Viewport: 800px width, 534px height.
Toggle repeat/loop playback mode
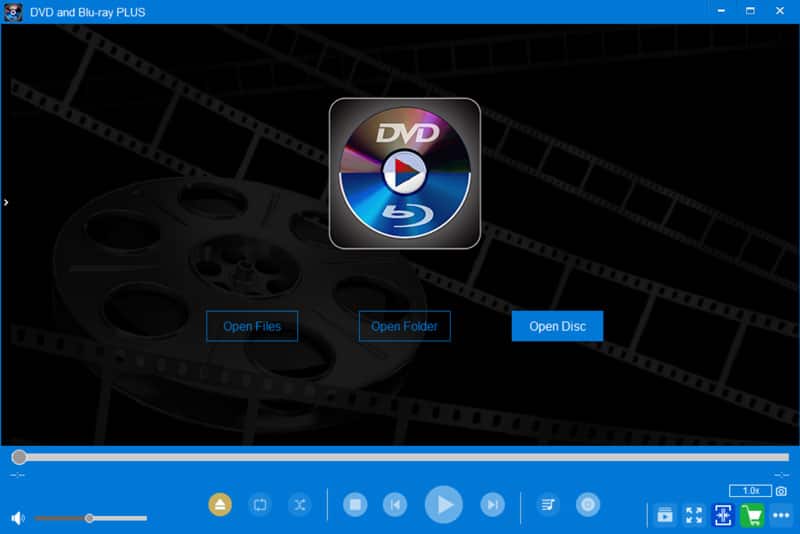(260, 505)
